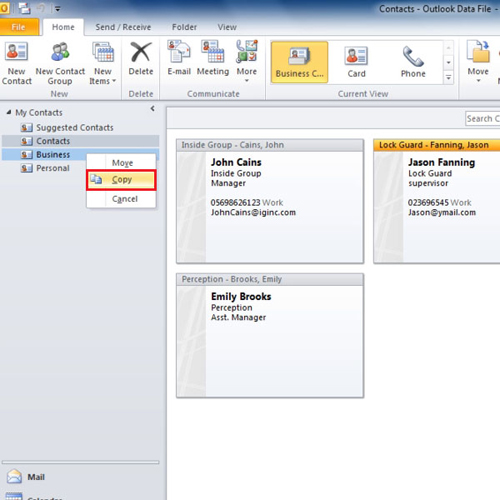
Task: Open the Send / Receive tab
Action: 123,27
